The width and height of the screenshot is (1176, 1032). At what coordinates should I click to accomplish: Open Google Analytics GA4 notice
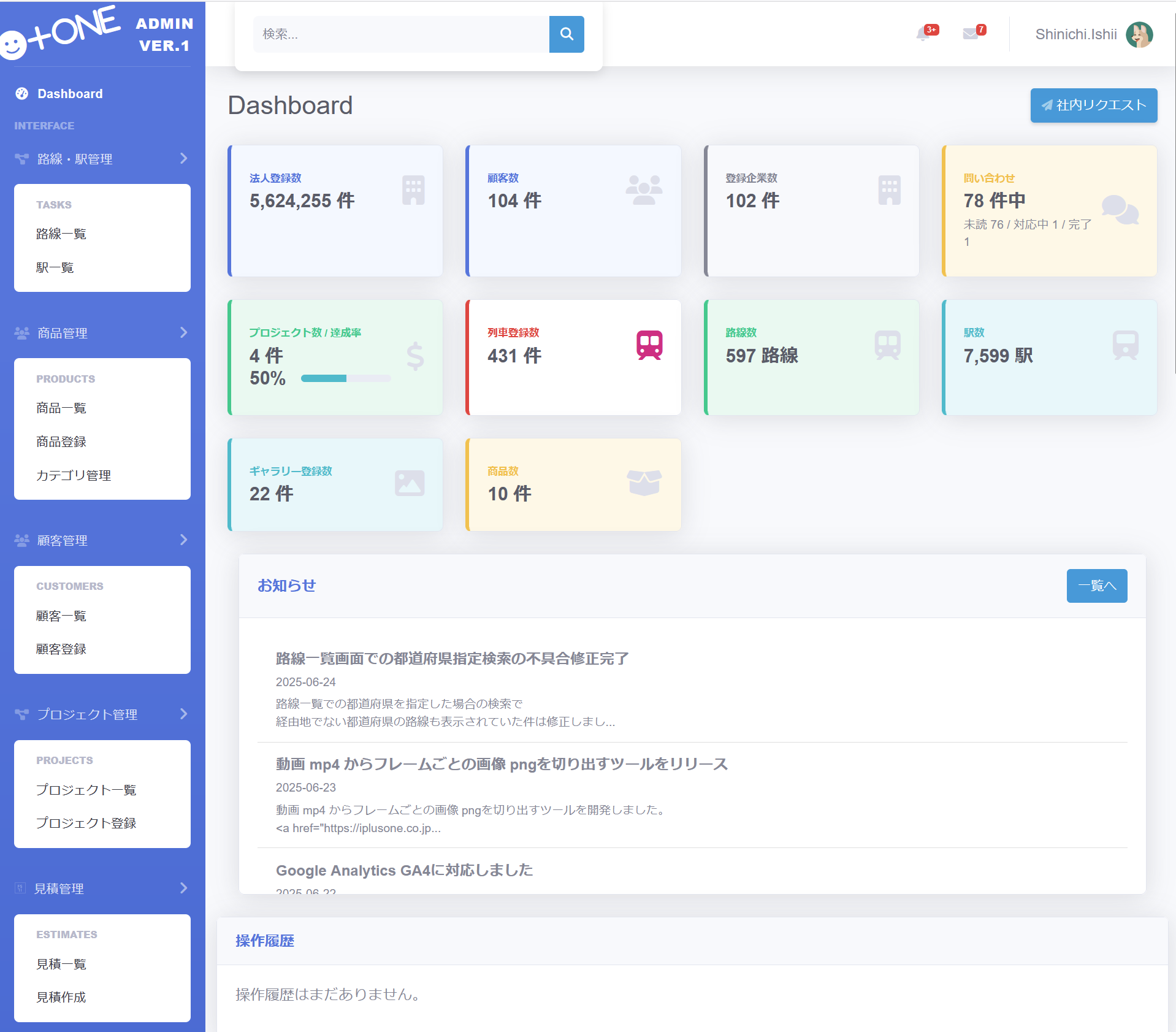[x=405, y=870]
